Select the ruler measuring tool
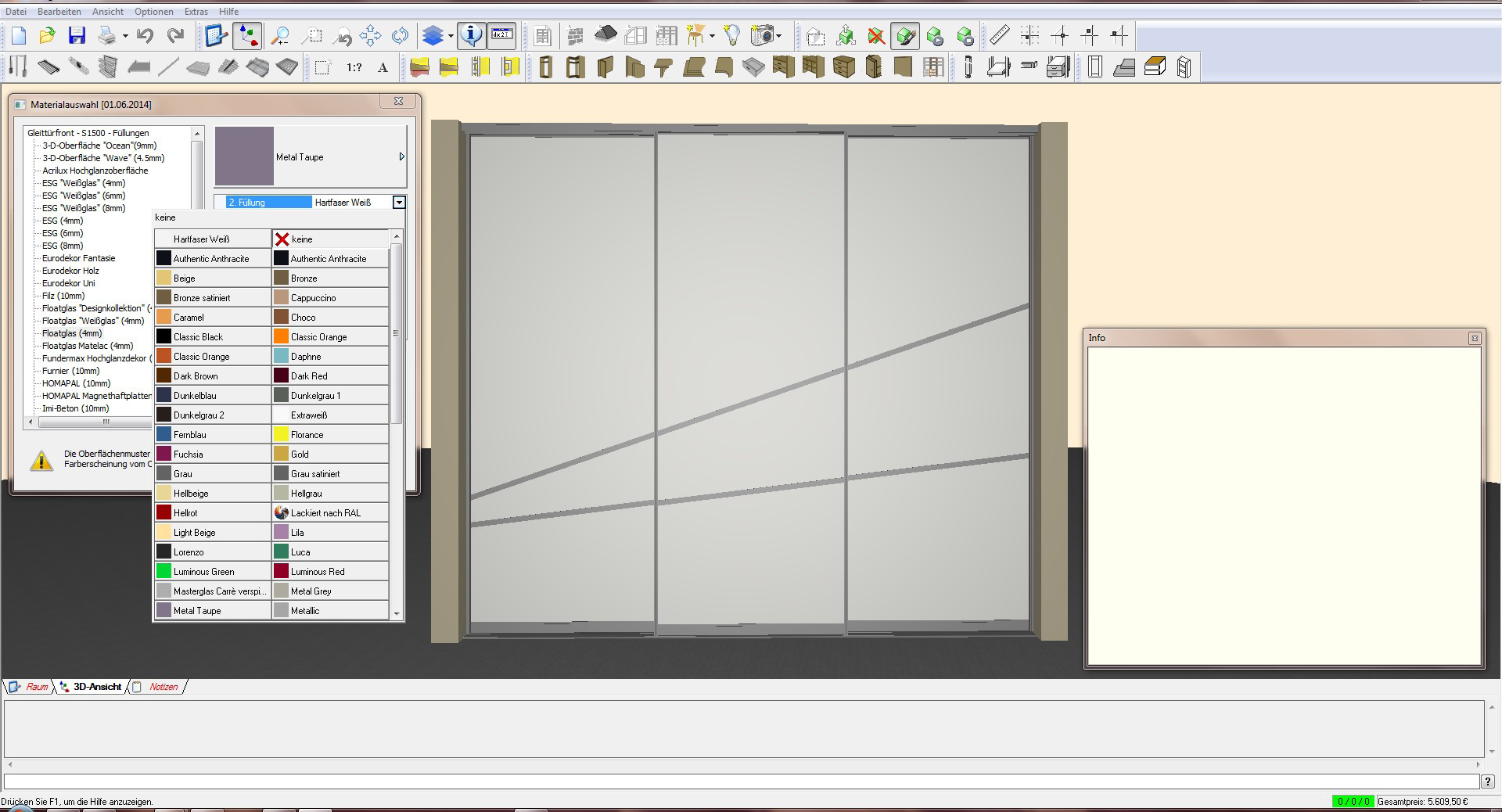 click(999, 36)
